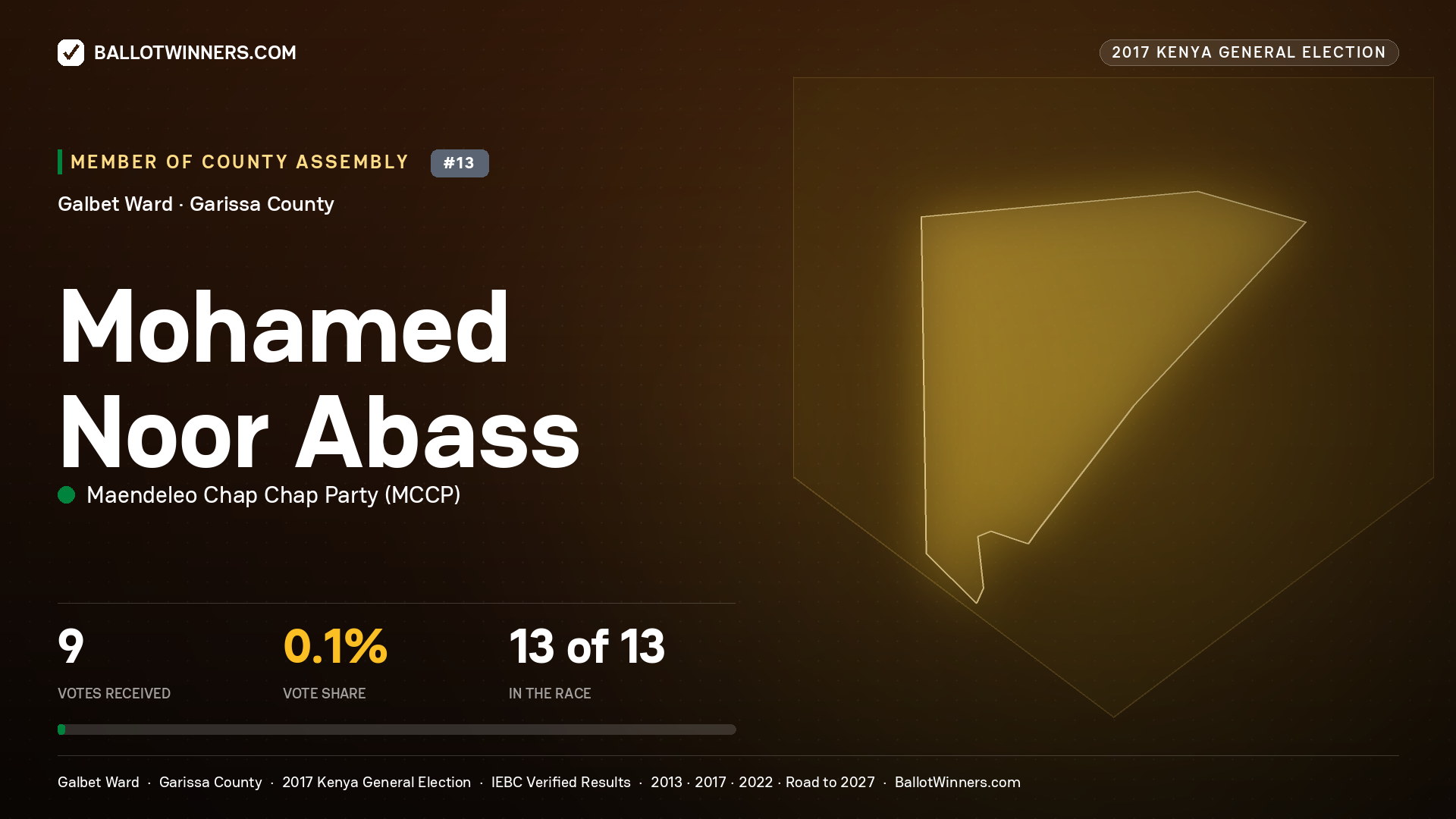Screen dimensions: 1456x819
Task: Open Garissa County in the footer
Action: 211,782
